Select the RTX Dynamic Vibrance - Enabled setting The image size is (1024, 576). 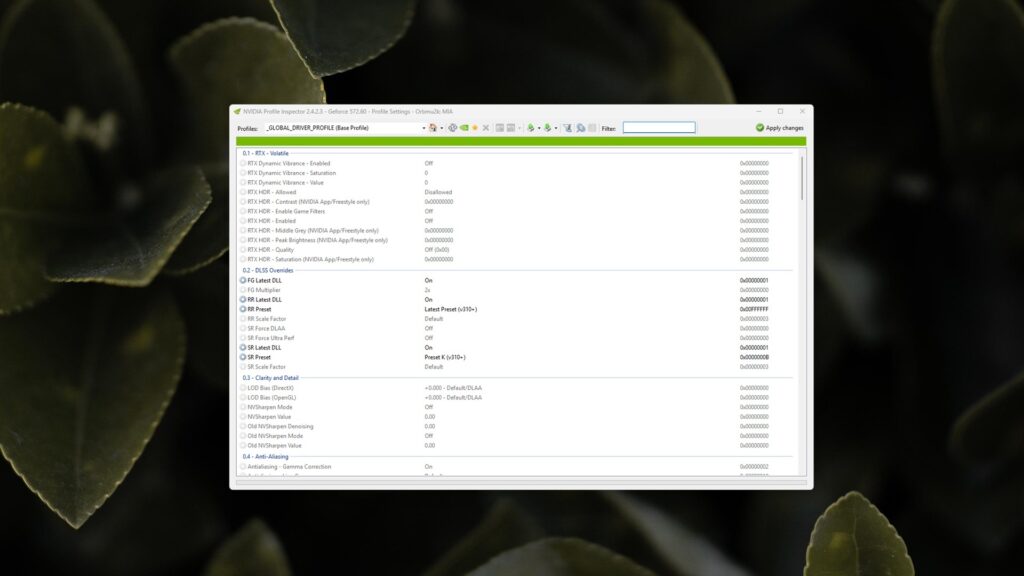point(289,163)
